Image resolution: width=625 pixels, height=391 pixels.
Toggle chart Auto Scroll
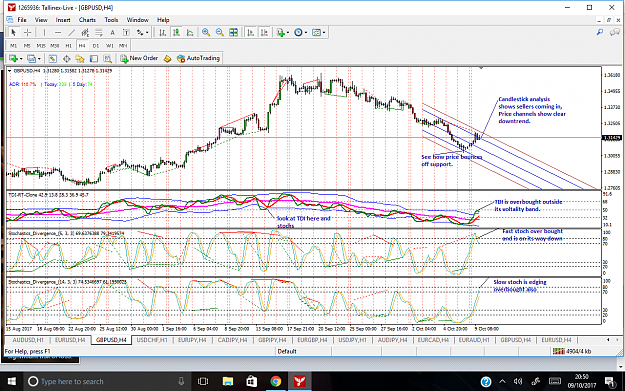(x=250, y=33)
